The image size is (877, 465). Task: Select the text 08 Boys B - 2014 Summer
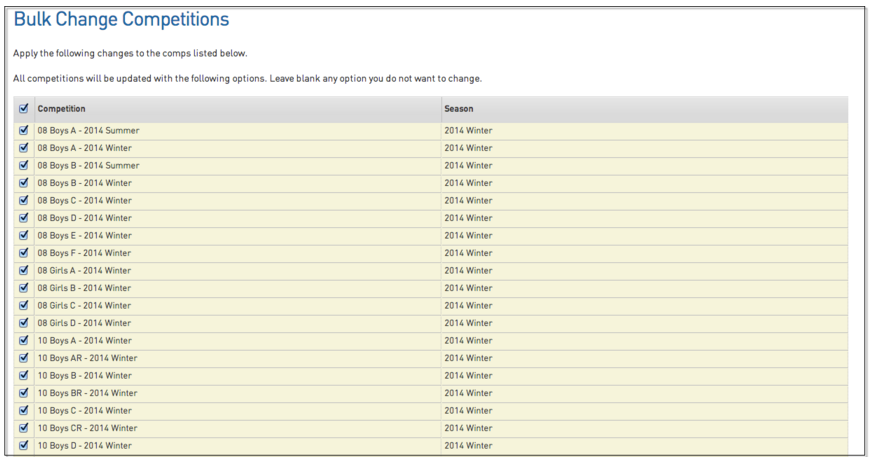(x=88, y=165)
